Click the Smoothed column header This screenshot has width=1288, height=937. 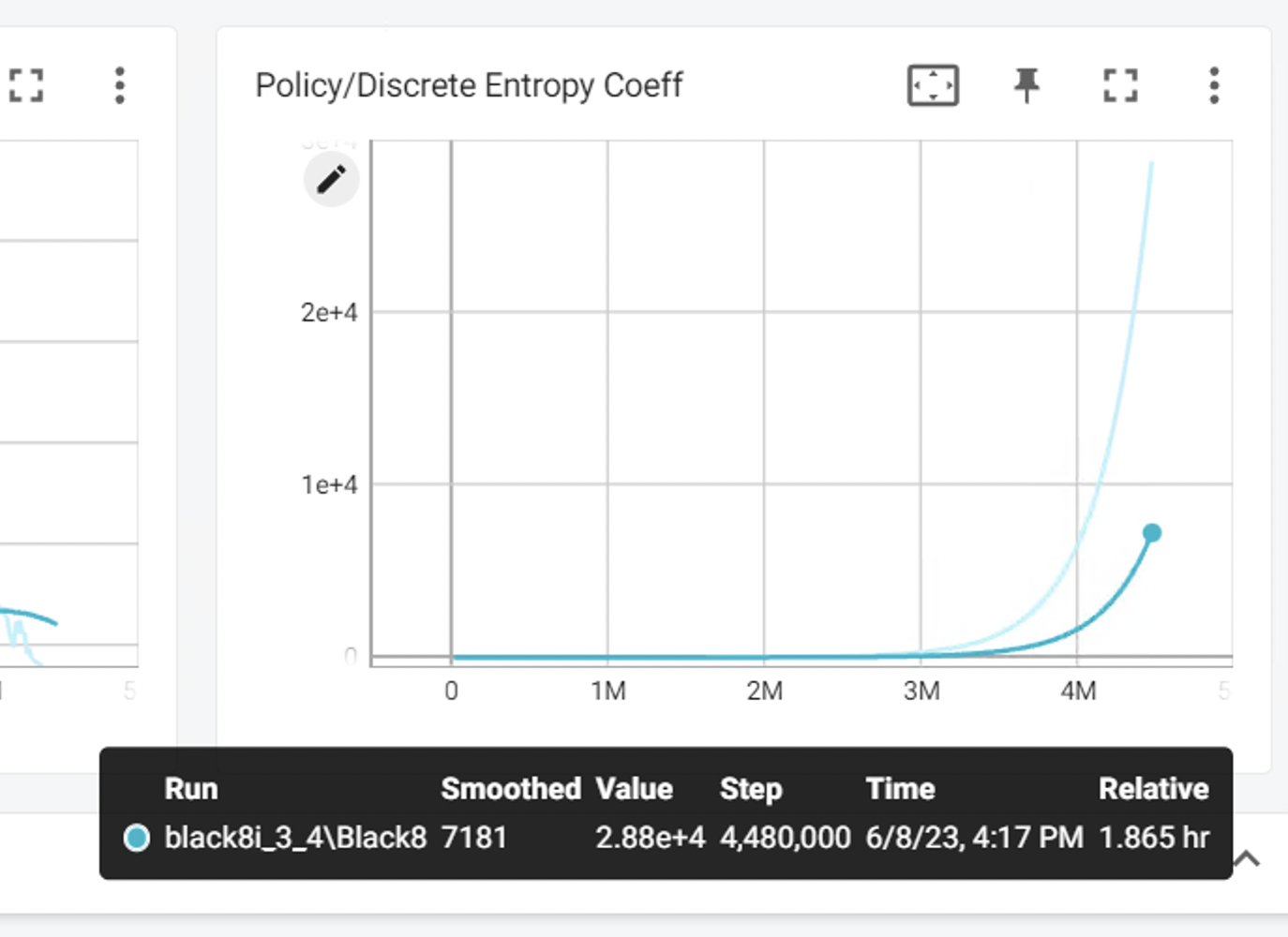pyautogui.click(x=511, y=789)
